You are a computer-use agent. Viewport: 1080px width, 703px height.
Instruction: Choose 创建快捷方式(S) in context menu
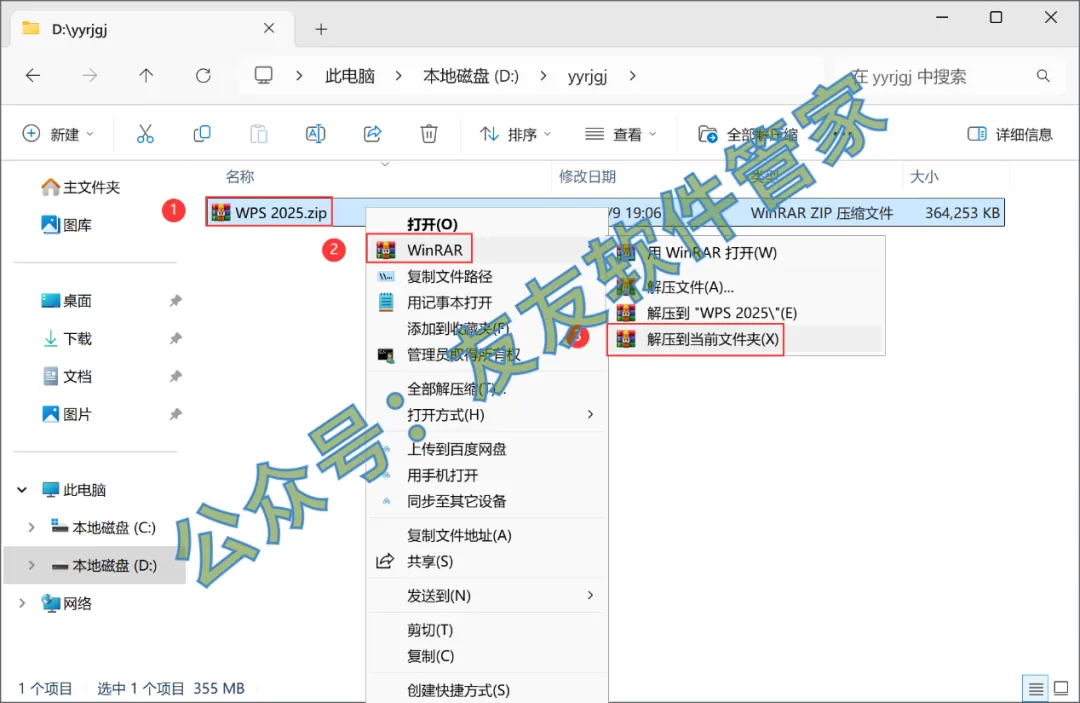tap(458, 691)
